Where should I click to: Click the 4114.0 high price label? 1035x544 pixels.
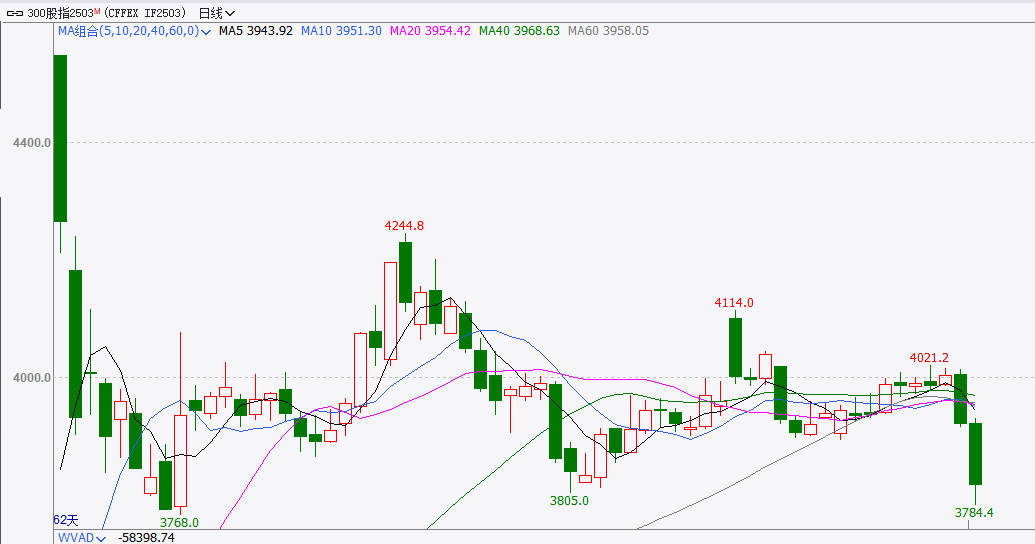pos(734,303)
